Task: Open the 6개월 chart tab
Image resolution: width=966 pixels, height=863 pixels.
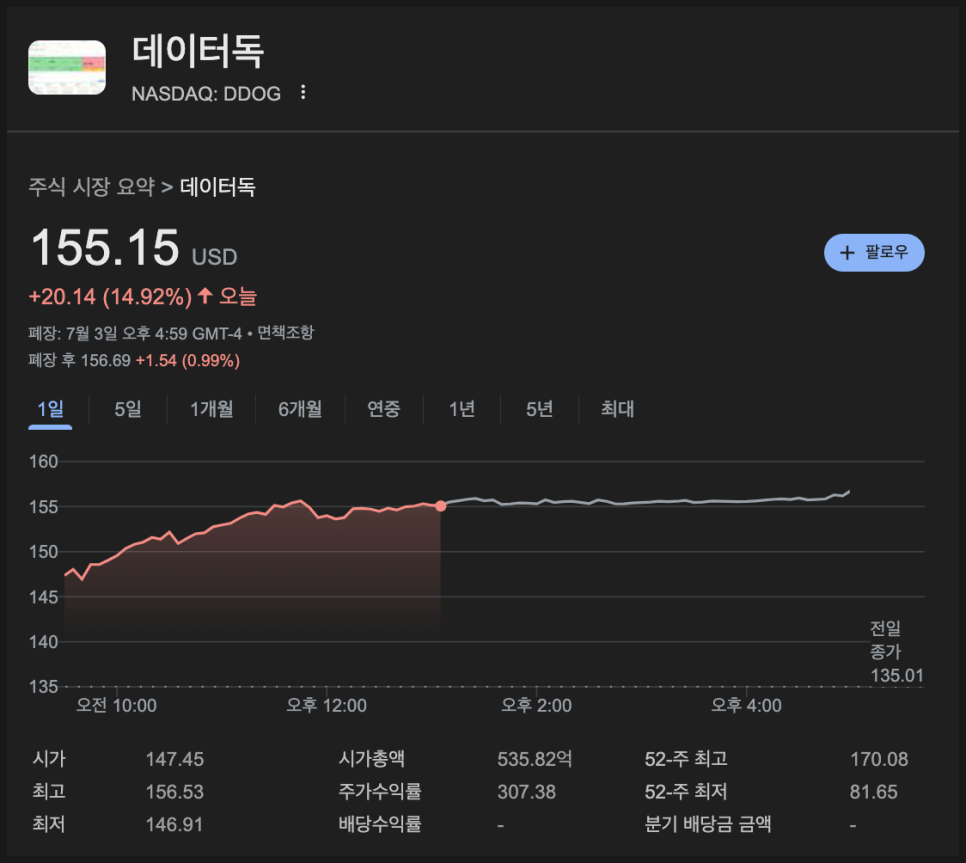Action: coord(300,409)
